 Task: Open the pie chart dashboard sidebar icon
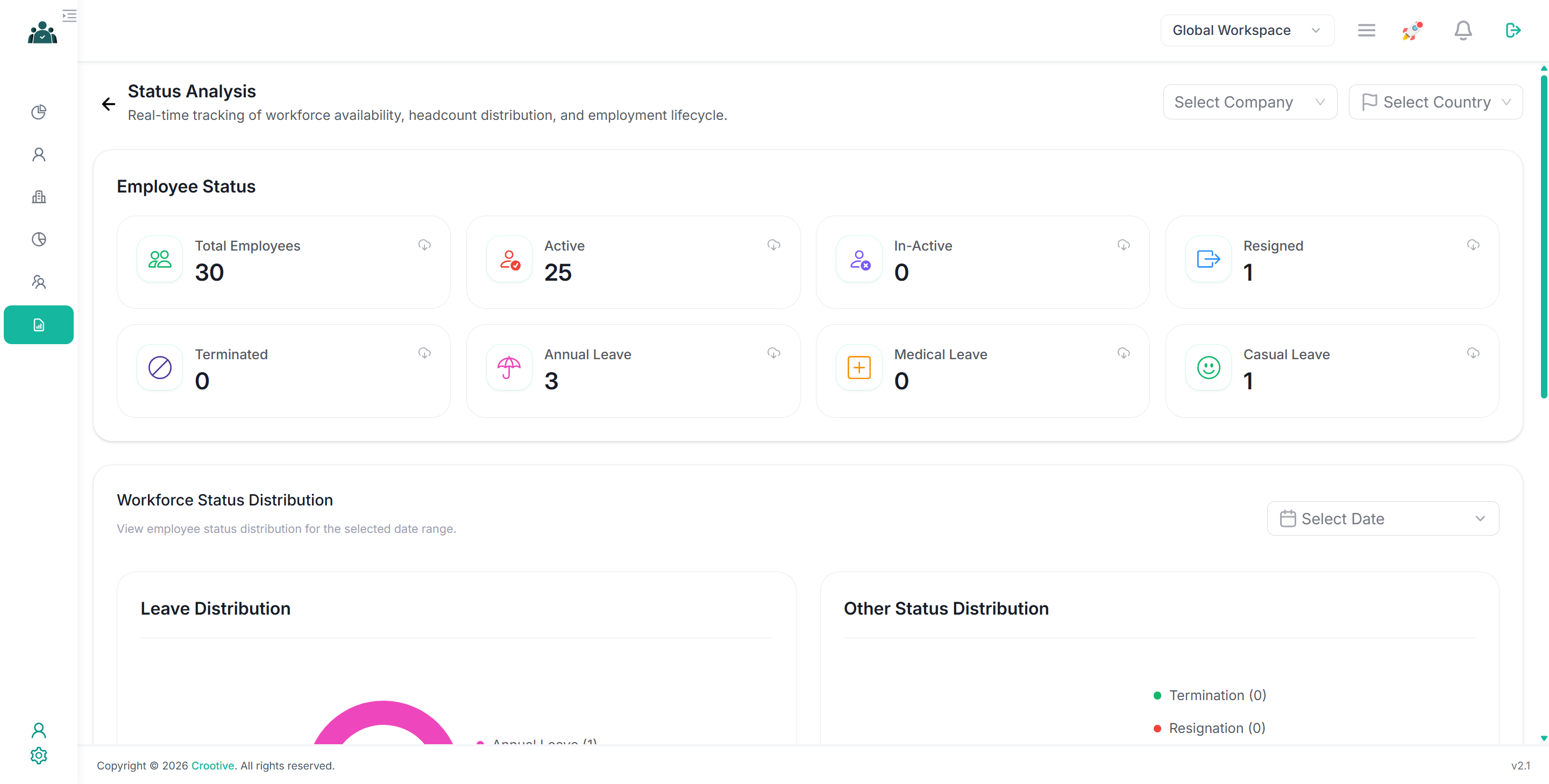pos(39,112)
